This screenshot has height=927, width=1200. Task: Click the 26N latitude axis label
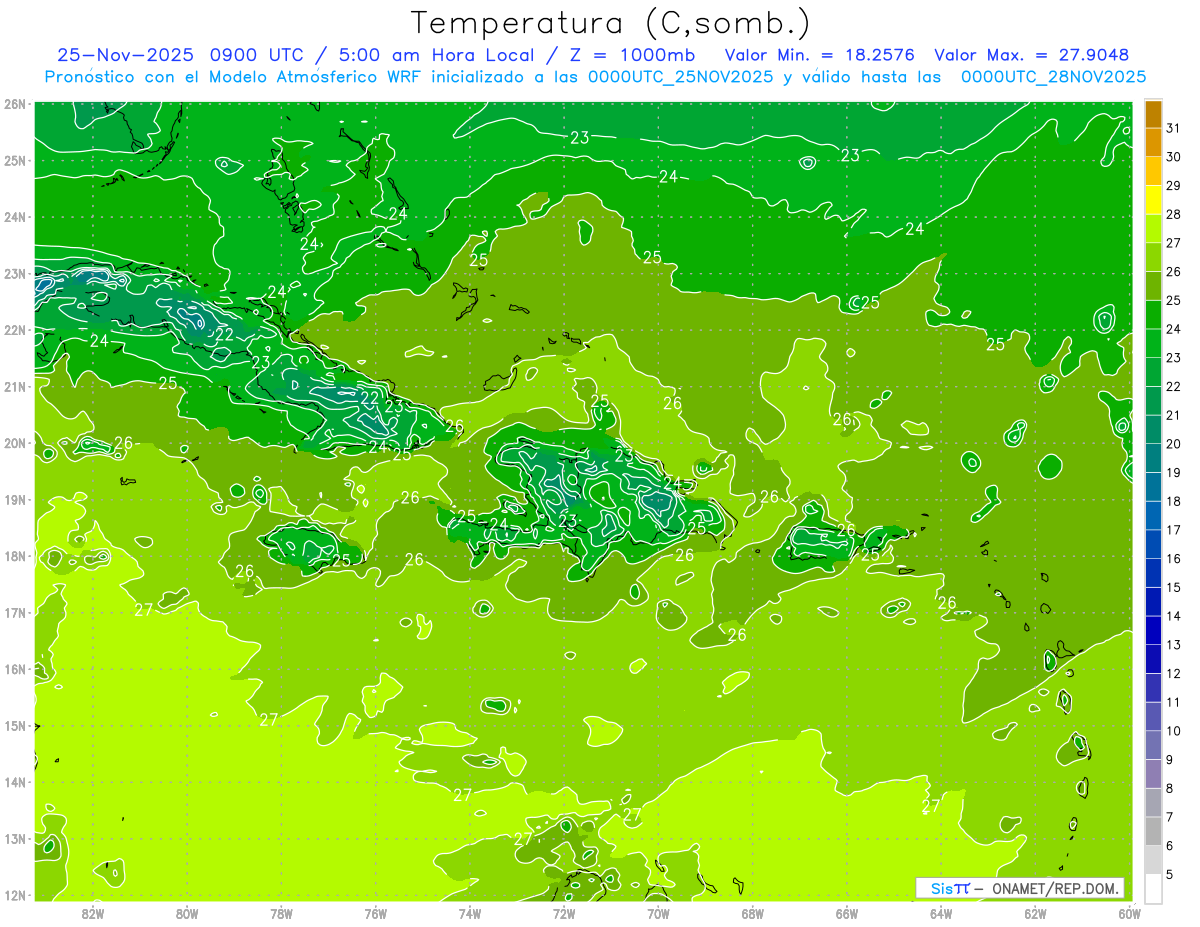pos(16,104)
